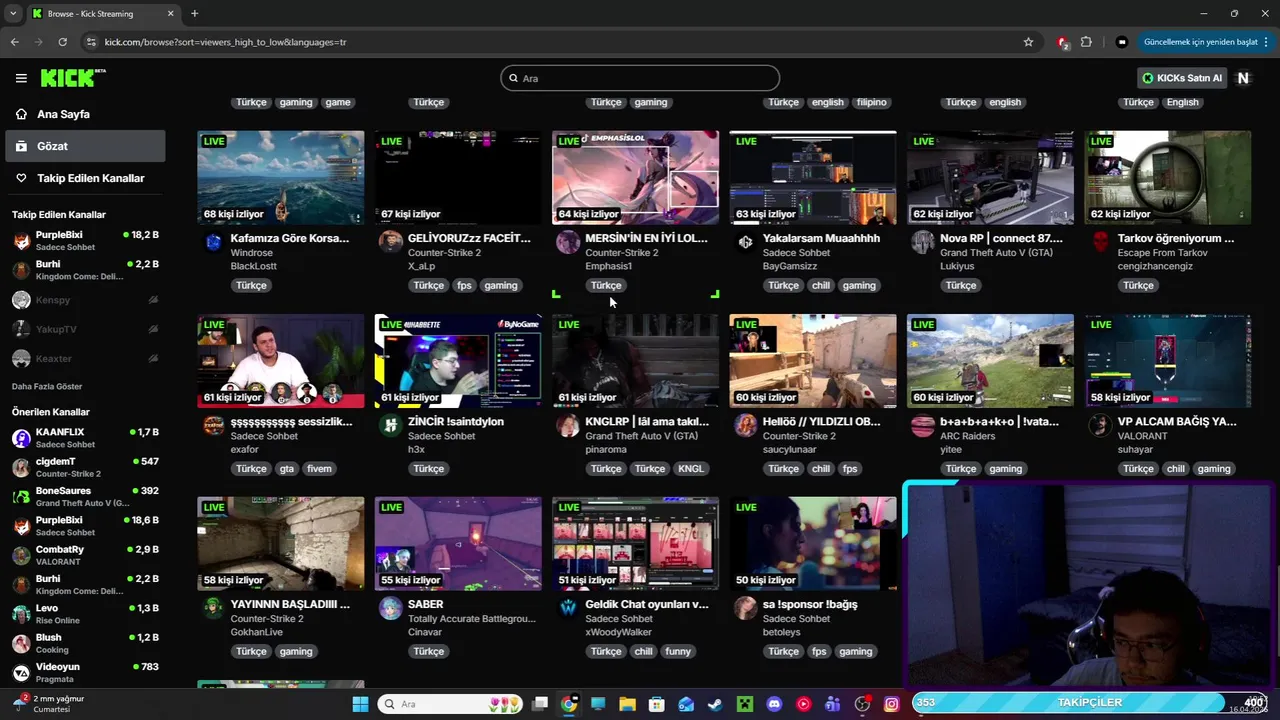Click GokhanLive channel avatar
The width and height of the screenshot is (1280, 720).
click(x=213, y=608)
